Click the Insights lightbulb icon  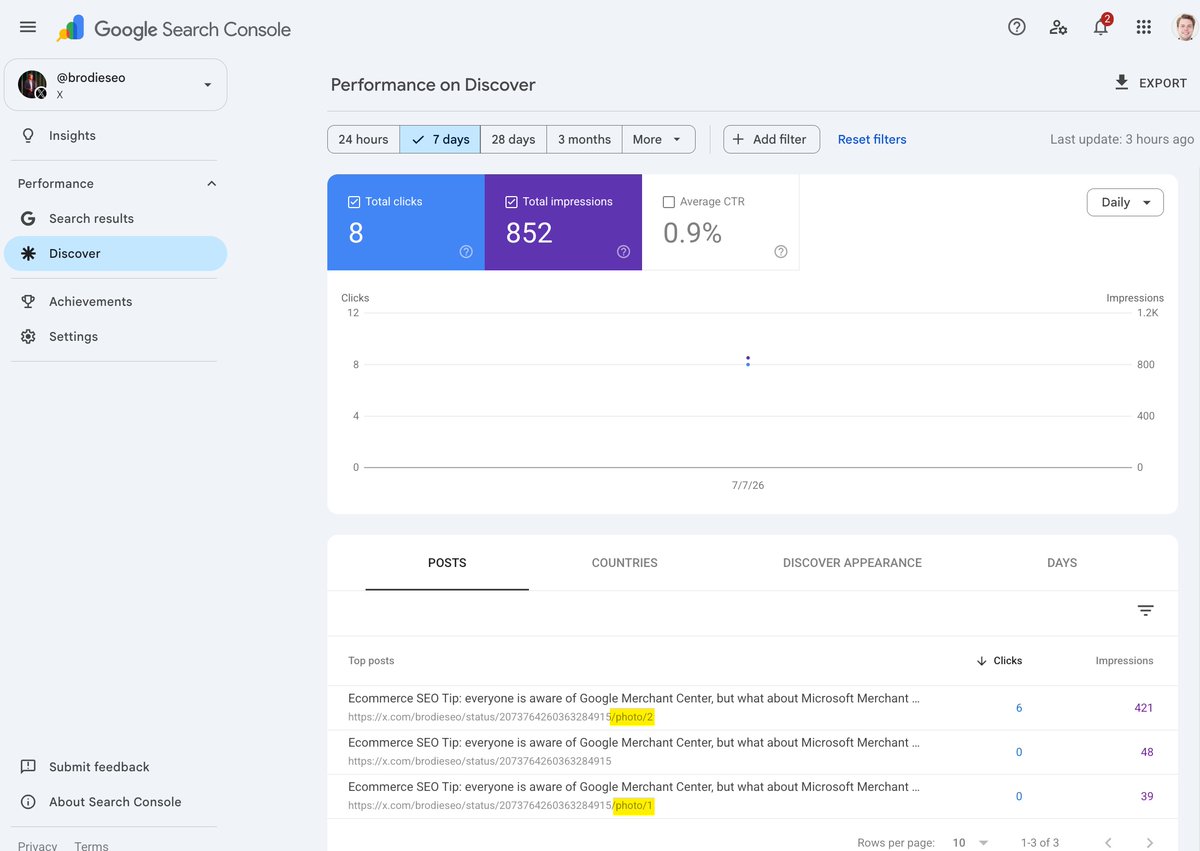(x=28, y=136)
